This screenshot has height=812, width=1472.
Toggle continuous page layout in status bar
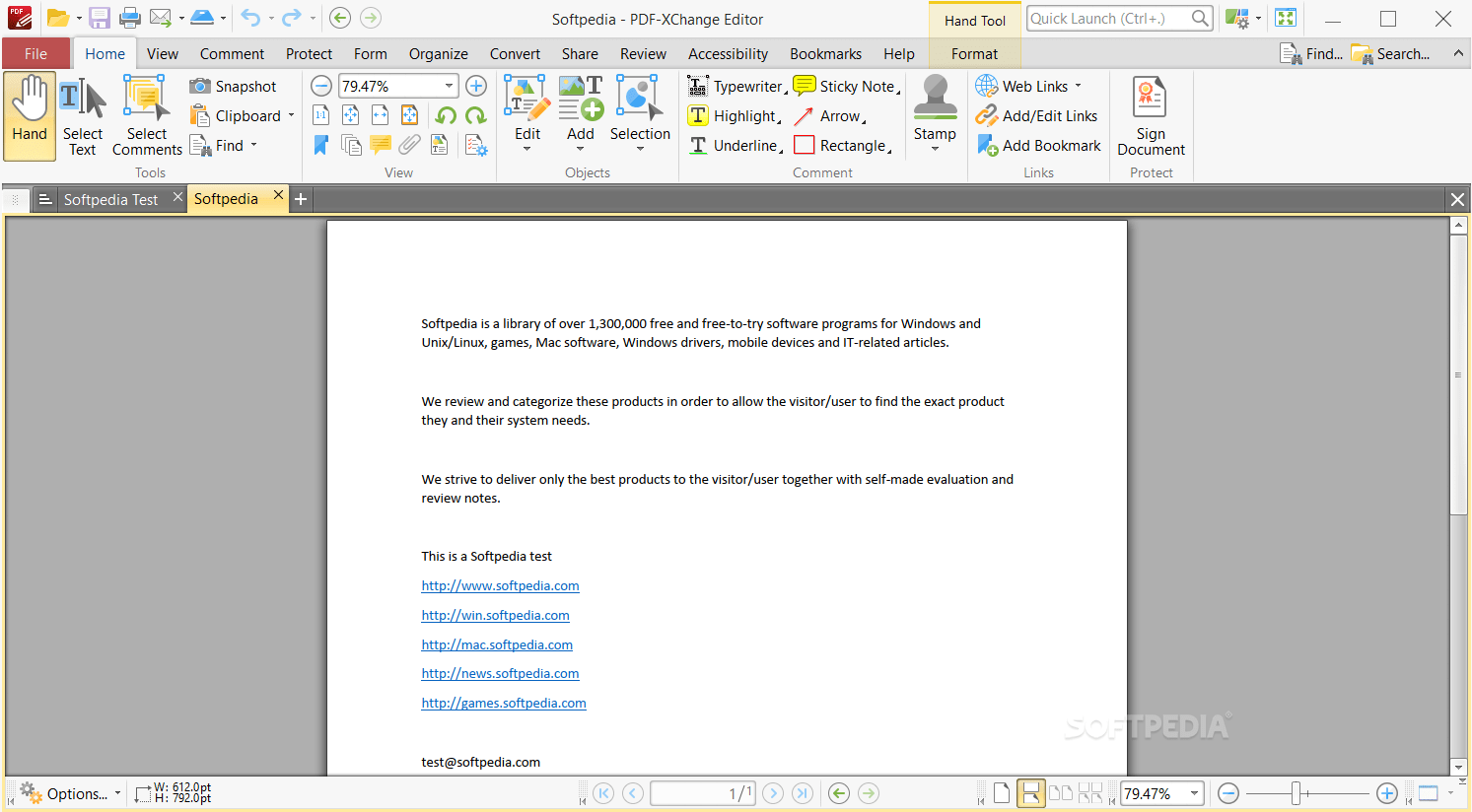(1031, 793)
